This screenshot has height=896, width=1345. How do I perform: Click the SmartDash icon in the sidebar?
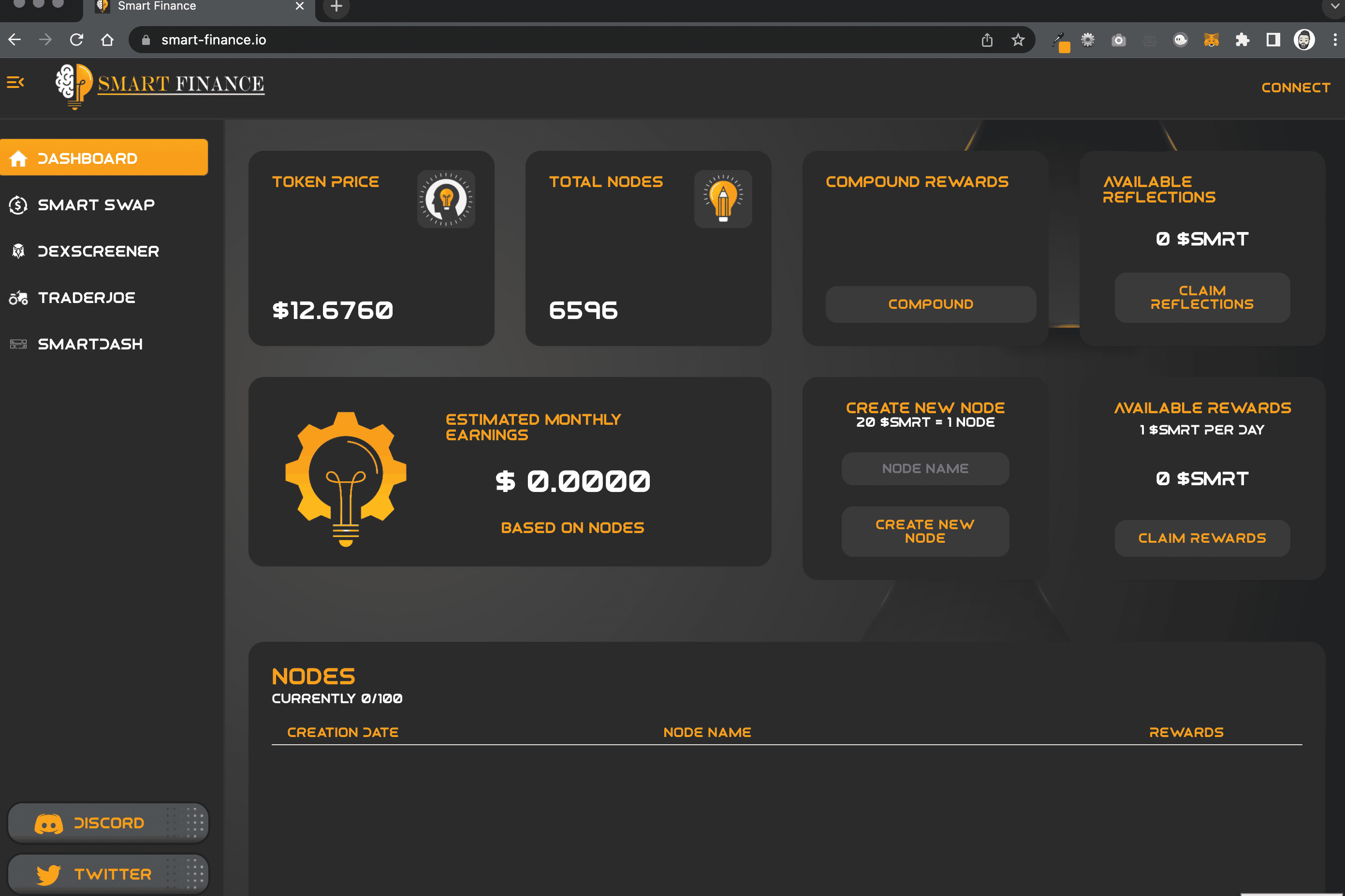18,344
